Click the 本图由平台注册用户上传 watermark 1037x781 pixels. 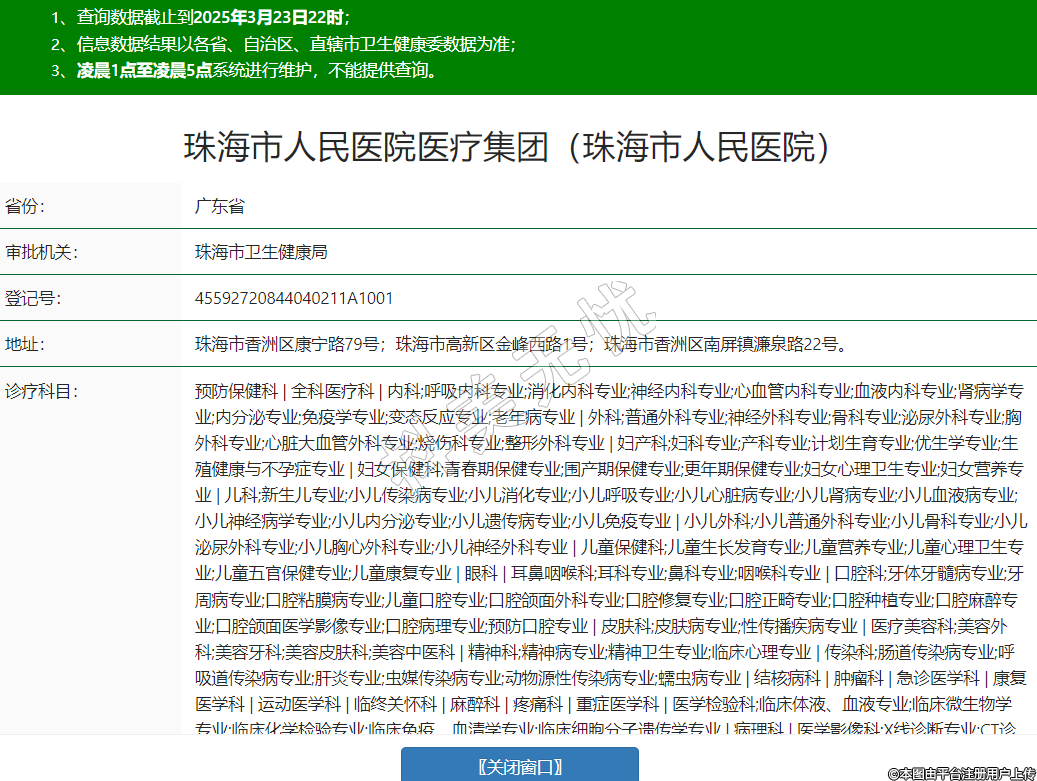tap(961, 773)
